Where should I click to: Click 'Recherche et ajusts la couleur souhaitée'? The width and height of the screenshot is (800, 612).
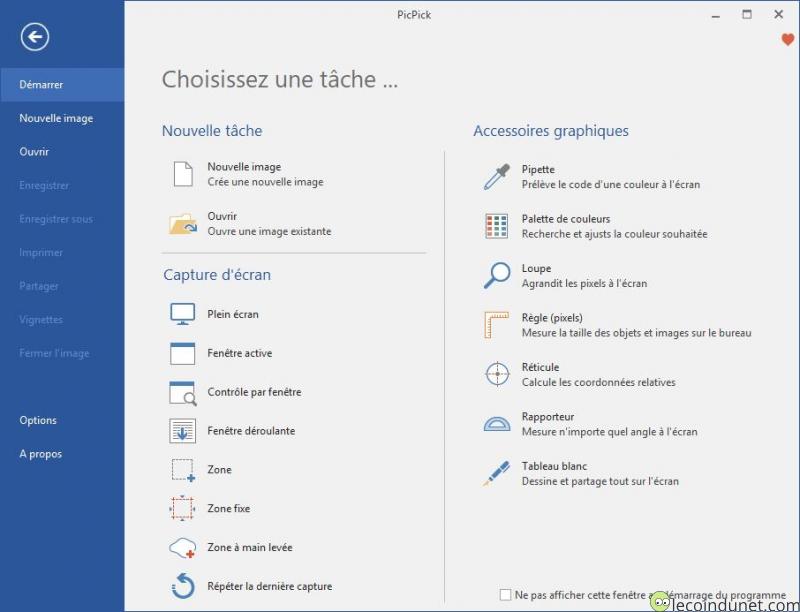(614, 234)
